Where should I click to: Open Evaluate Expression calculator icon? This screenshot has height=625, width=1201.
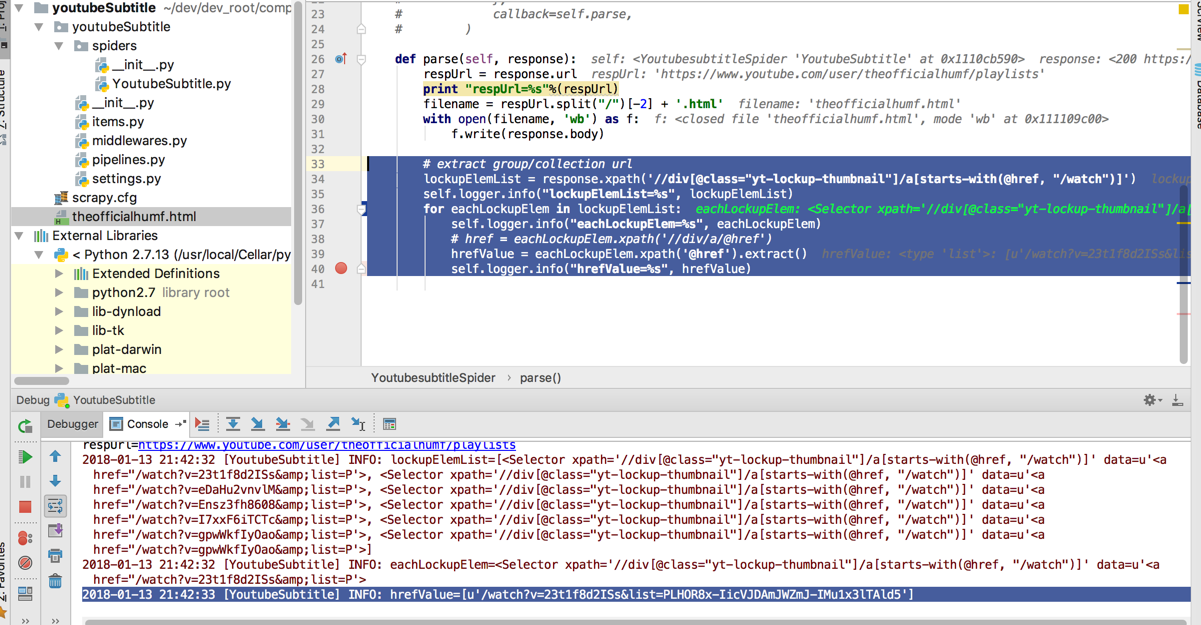pos(390,424)
